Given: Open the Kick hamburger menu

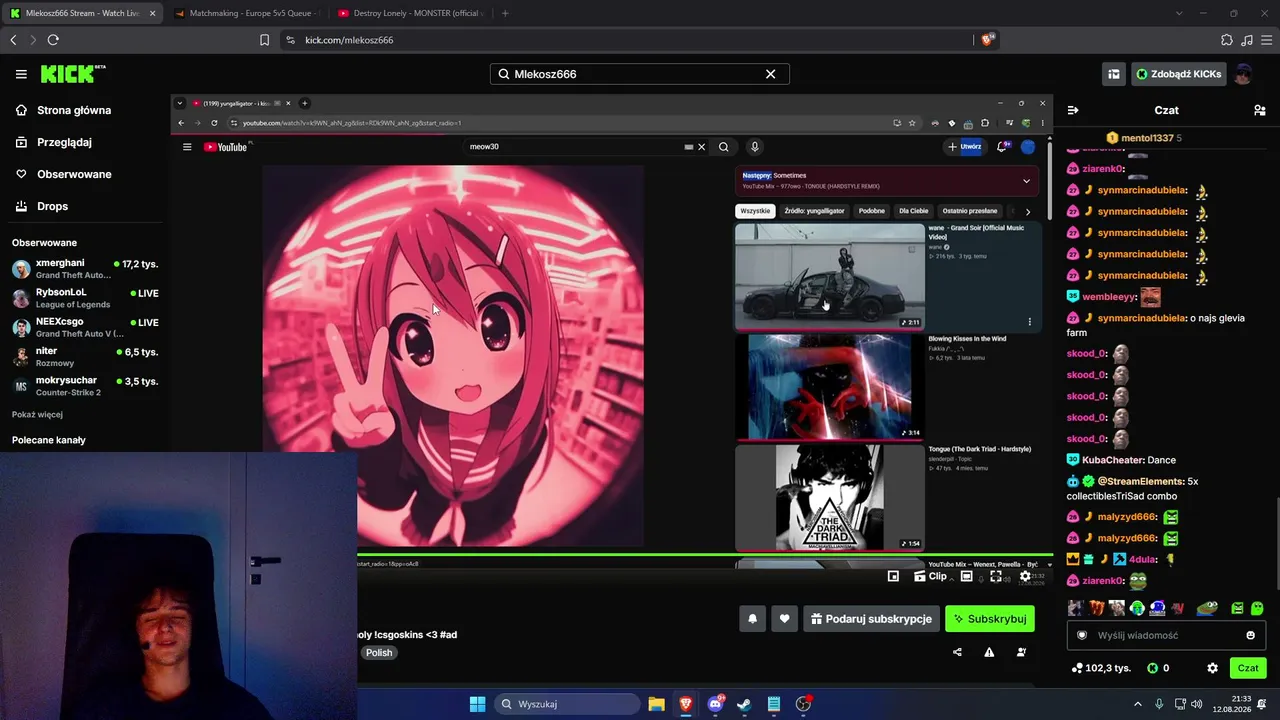Looking at the screenshot, I should (x=21, y=74).
